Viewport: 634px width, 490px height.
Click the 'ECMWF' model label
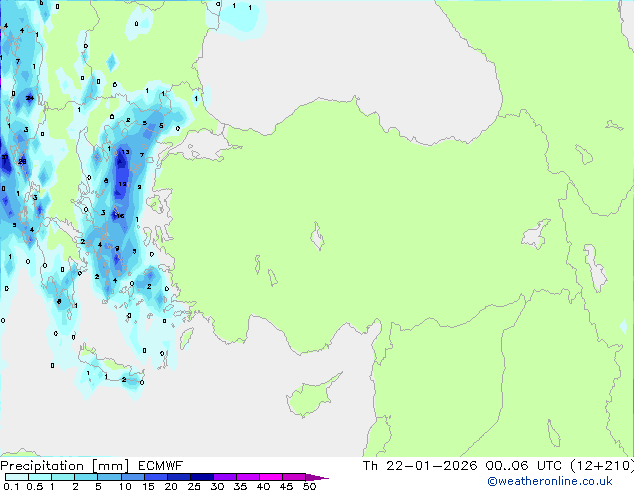(x=160, y=466)
